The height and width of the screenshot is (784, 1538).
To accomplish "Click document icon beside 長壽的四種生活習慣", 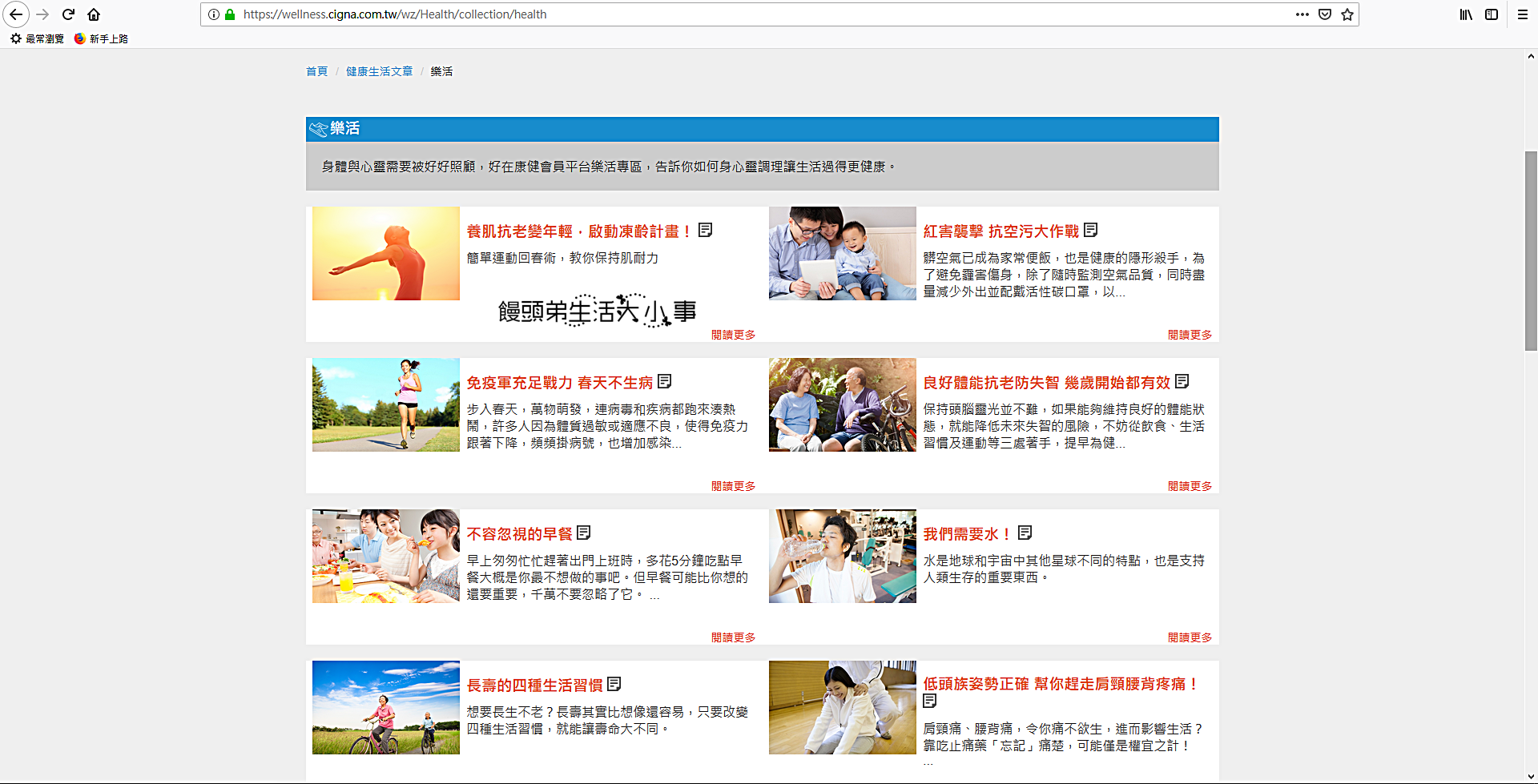I will click(614, 685).
